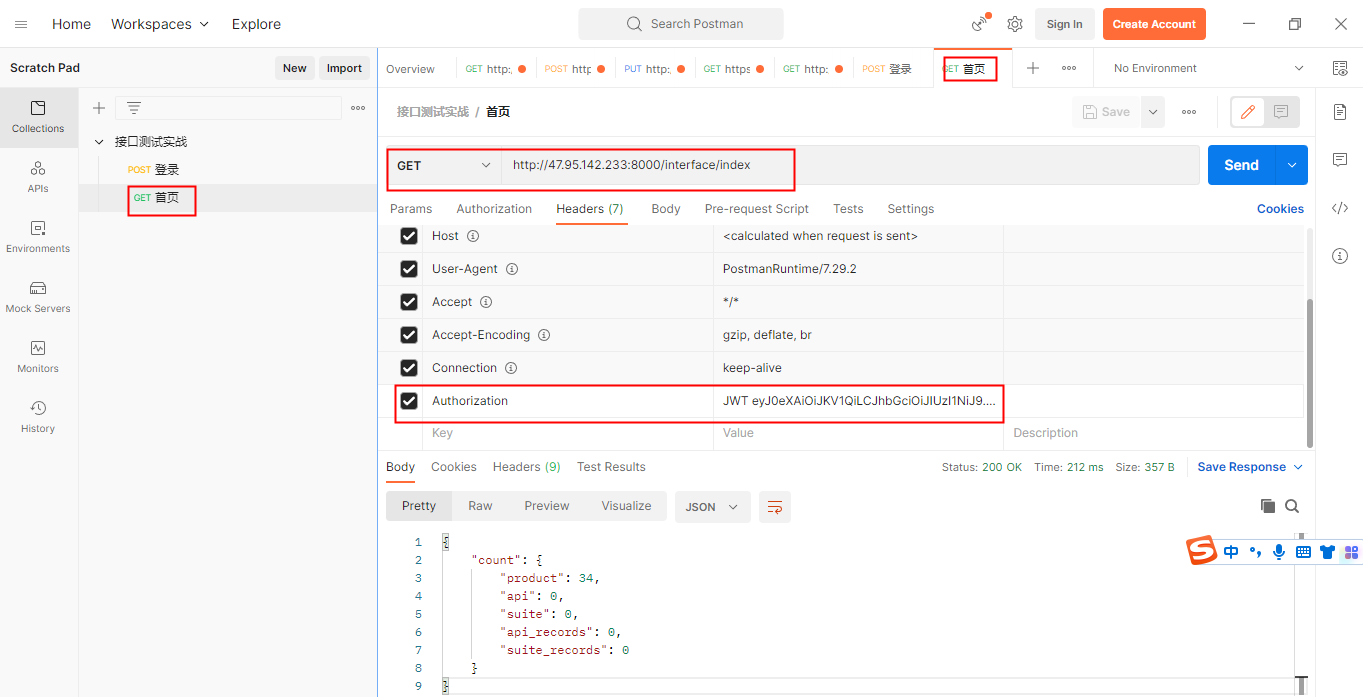Screen dimensions: 1363x697
Task: Open the Workspaces dropdown
Action: tap(160, 24)
